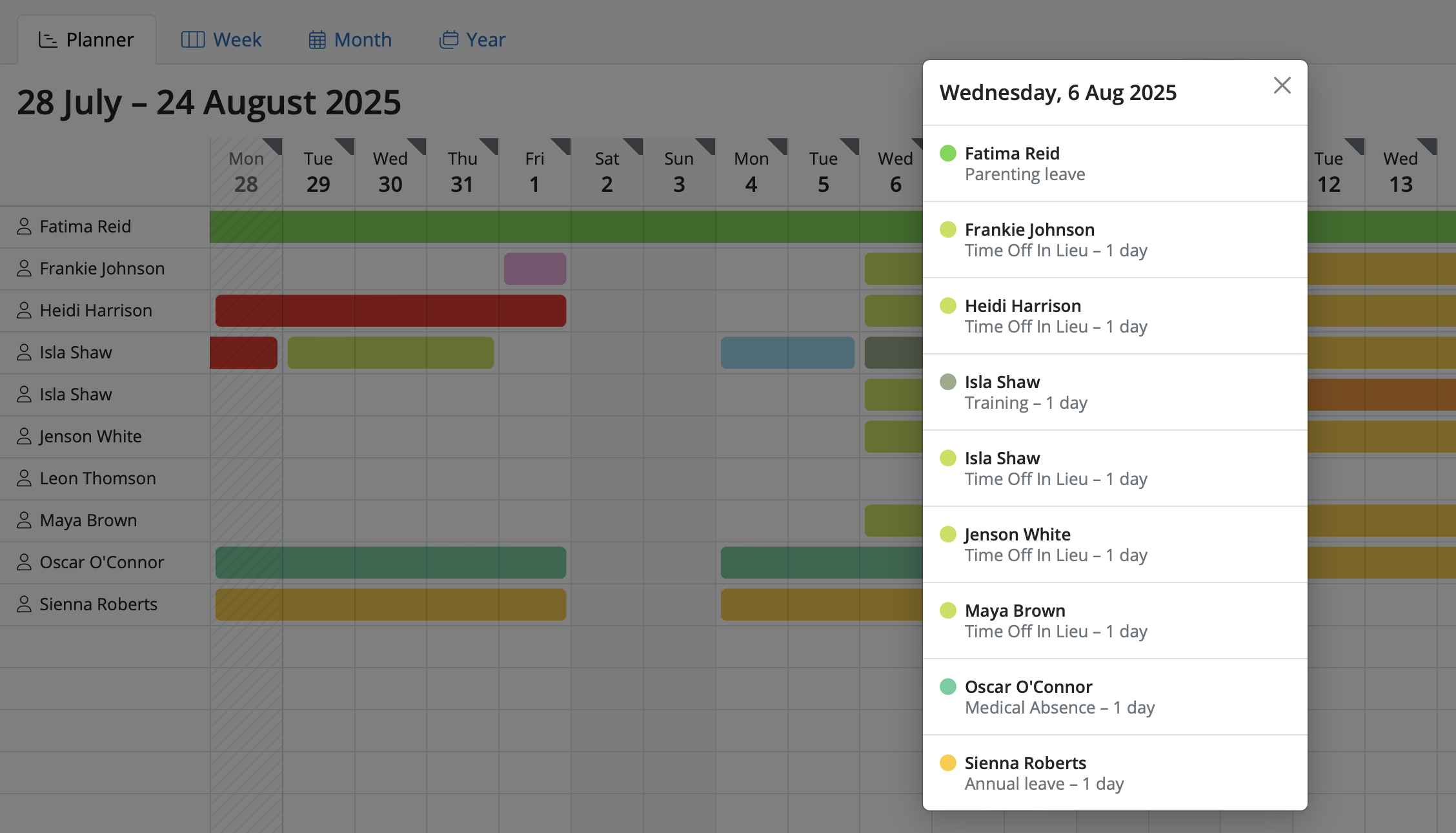Viewport: 1456px width, 833px height.
Task: Click the Sun 3 day header
Action: [679, 172]
